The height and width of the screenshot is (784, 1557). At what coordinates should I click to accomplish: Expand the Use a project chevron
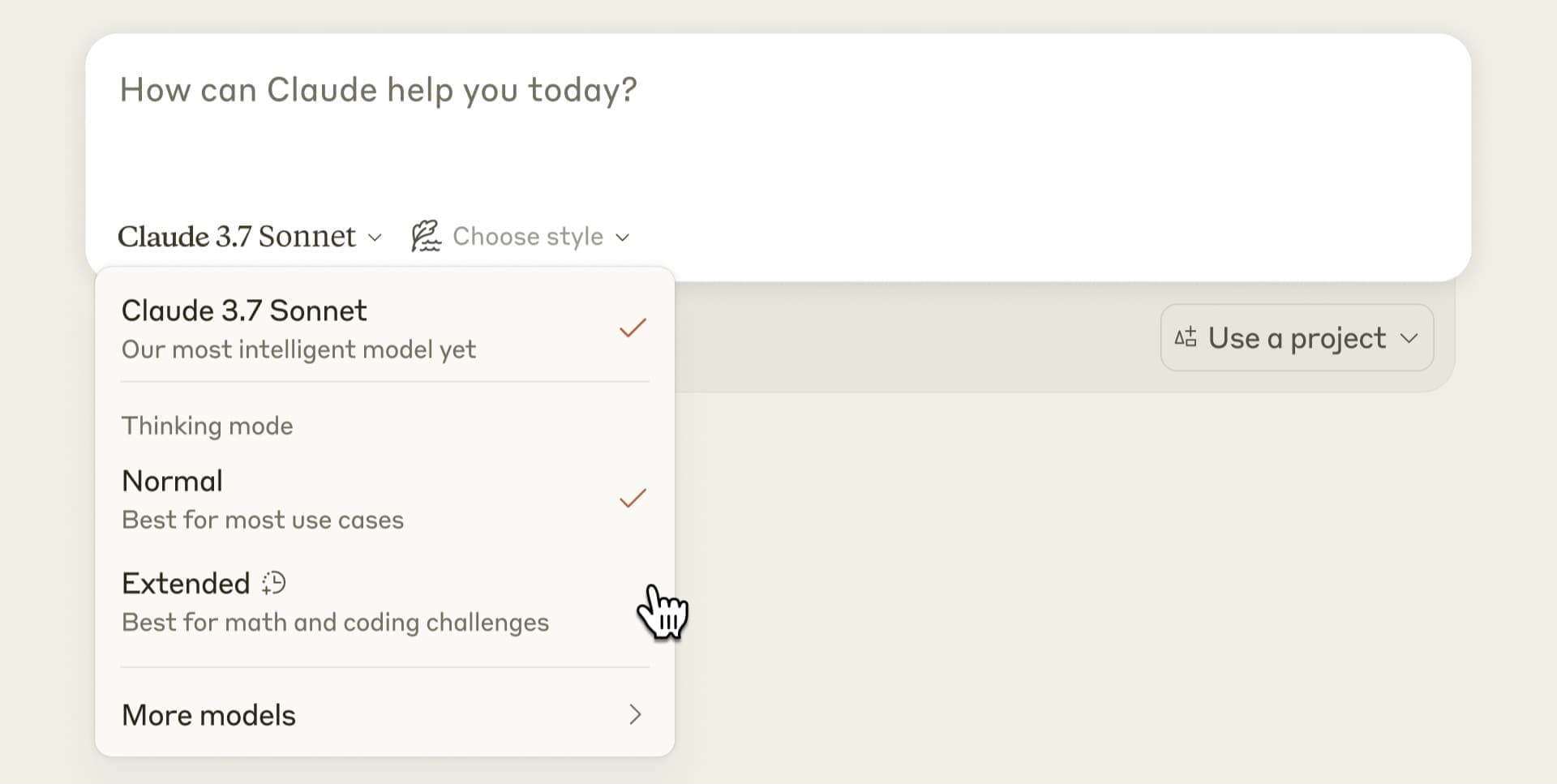1409,338
